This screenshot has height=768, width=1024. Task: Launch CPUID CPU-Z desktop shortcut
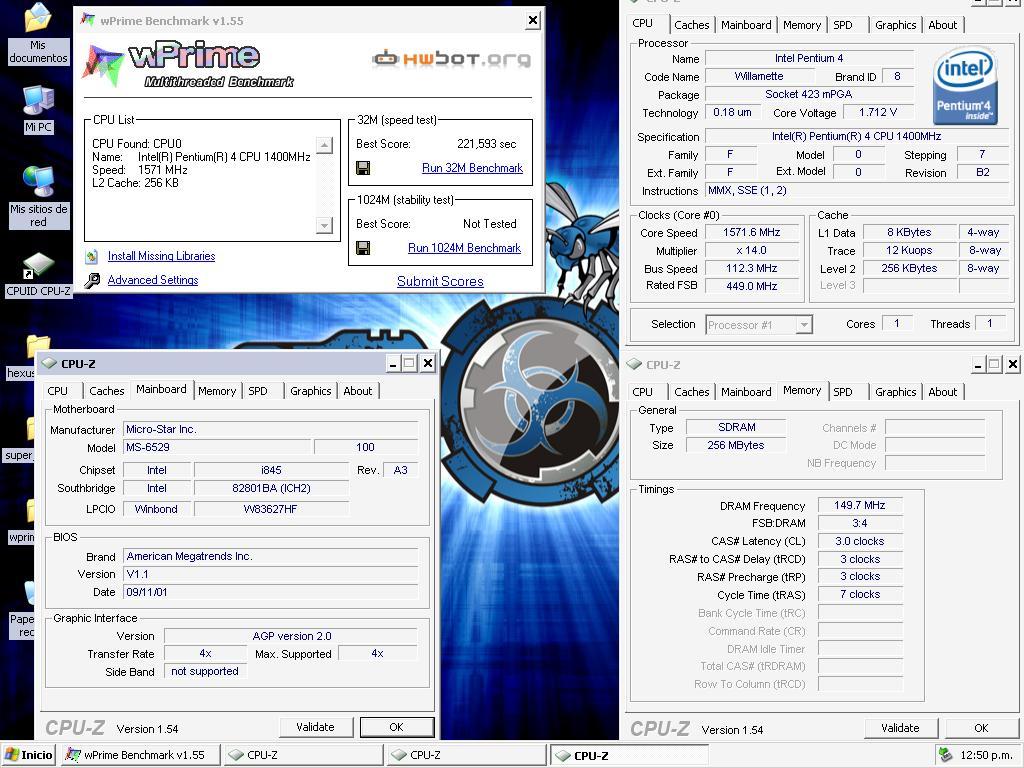tap(39, 274)
